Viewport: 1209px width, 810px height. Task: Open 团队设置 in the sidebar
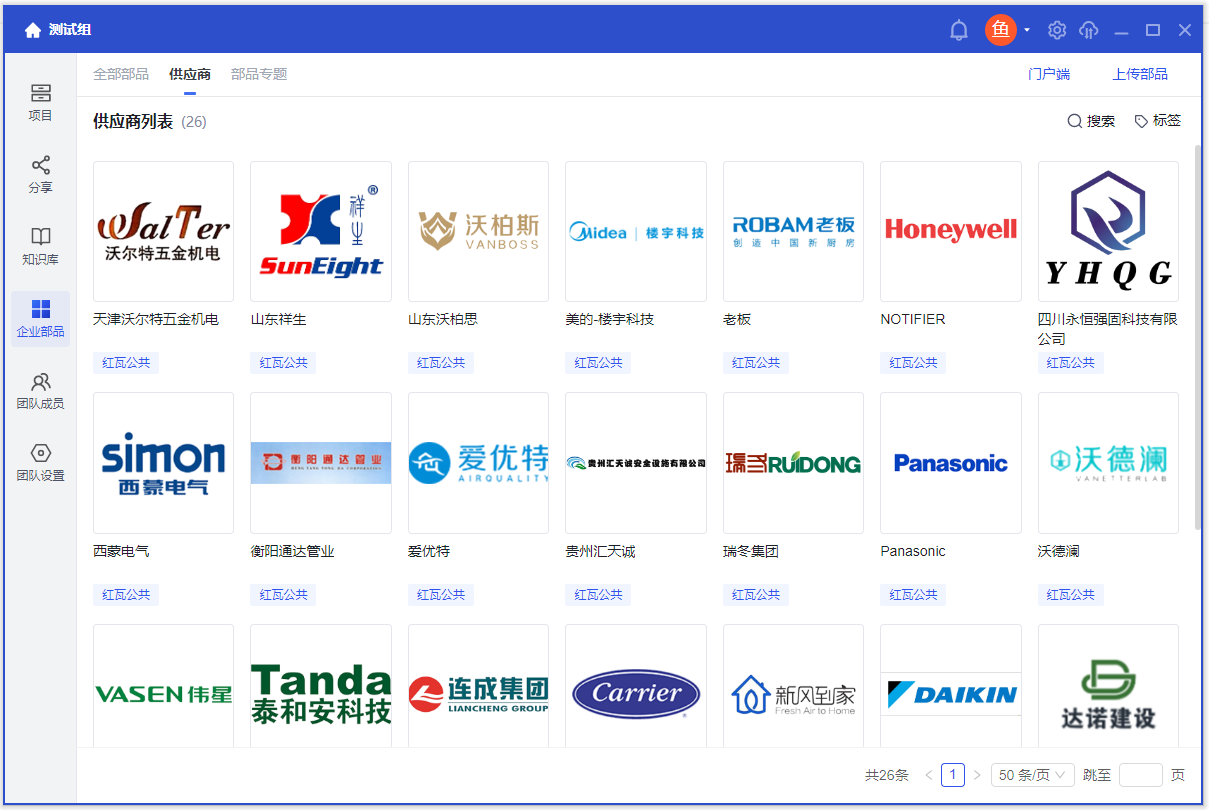pos(40,463)
